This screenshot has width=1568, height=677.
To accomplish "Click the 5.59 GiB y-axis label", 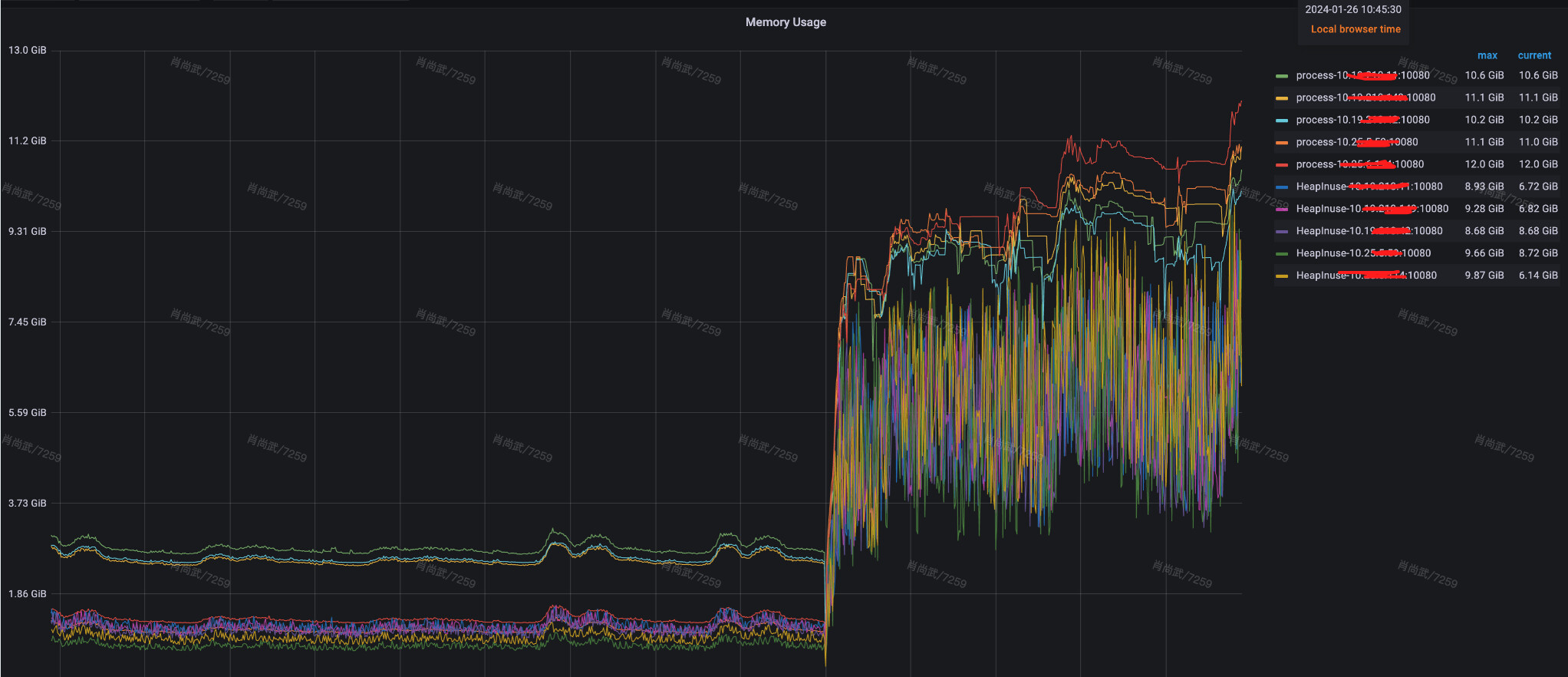I will coord(28,413).
